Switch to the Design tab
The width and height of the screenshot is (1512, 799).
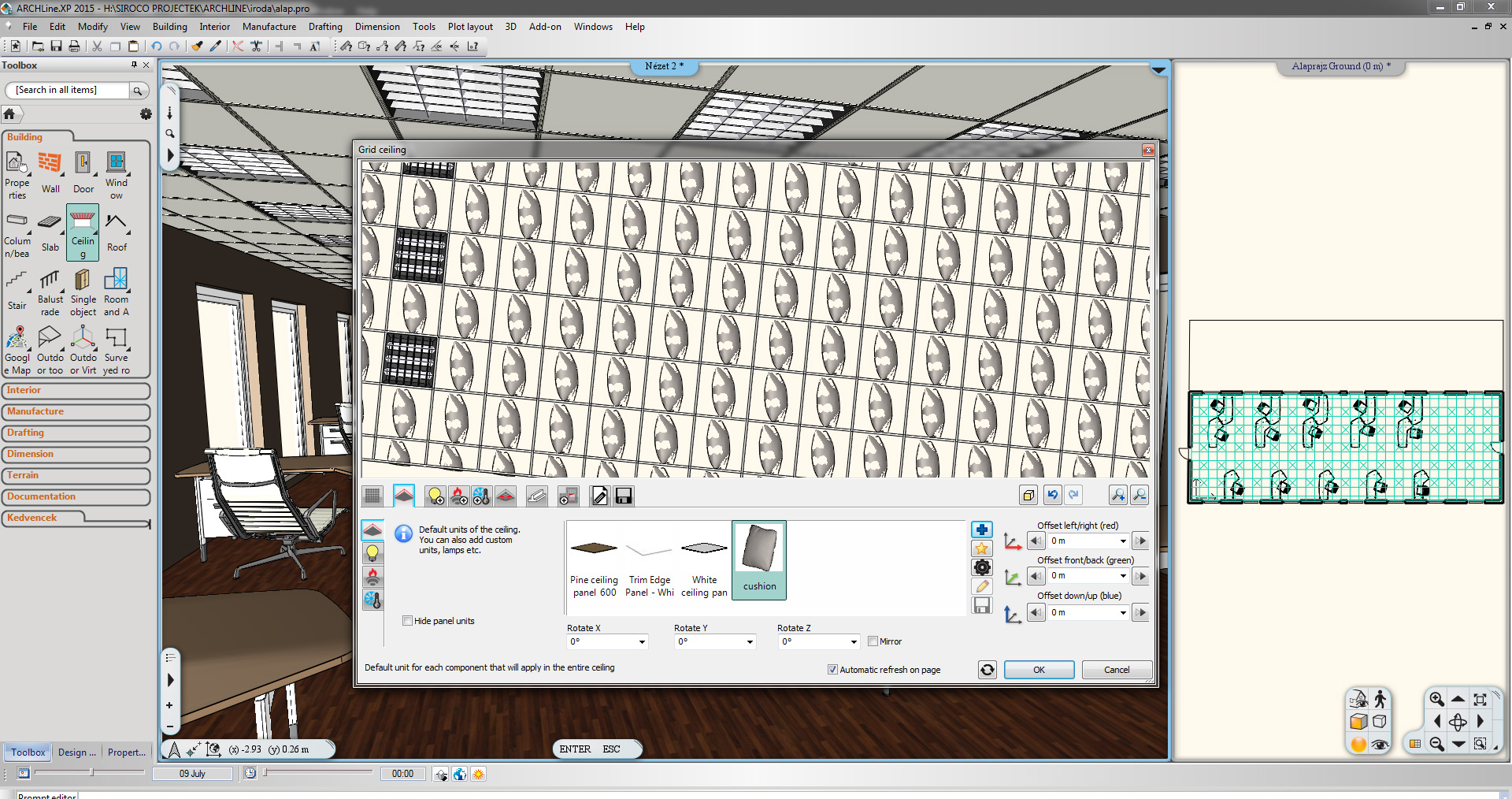tap(76, 753)
